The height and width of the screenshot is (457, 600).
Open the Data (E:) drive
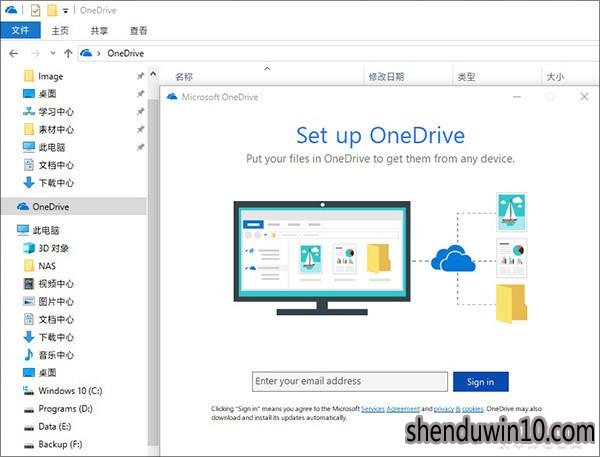(x=55, y=426)
